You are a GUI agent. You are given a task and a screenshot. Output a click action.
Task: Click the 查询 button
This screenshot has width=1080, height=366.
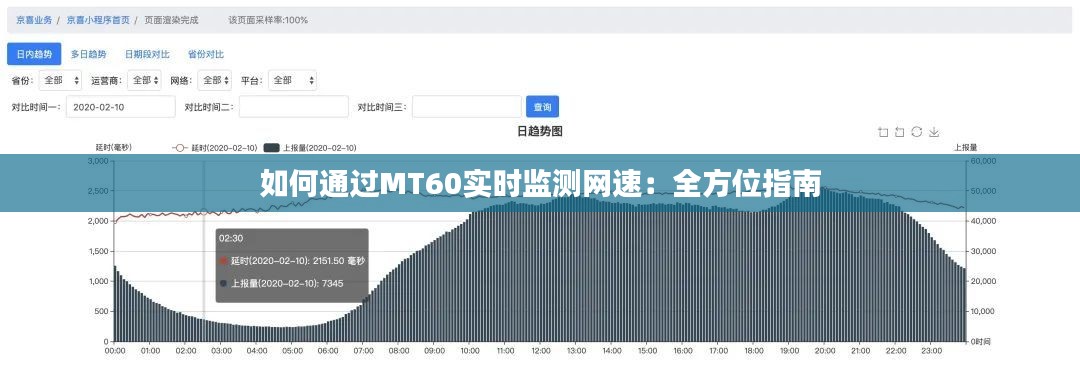[542, 107]
